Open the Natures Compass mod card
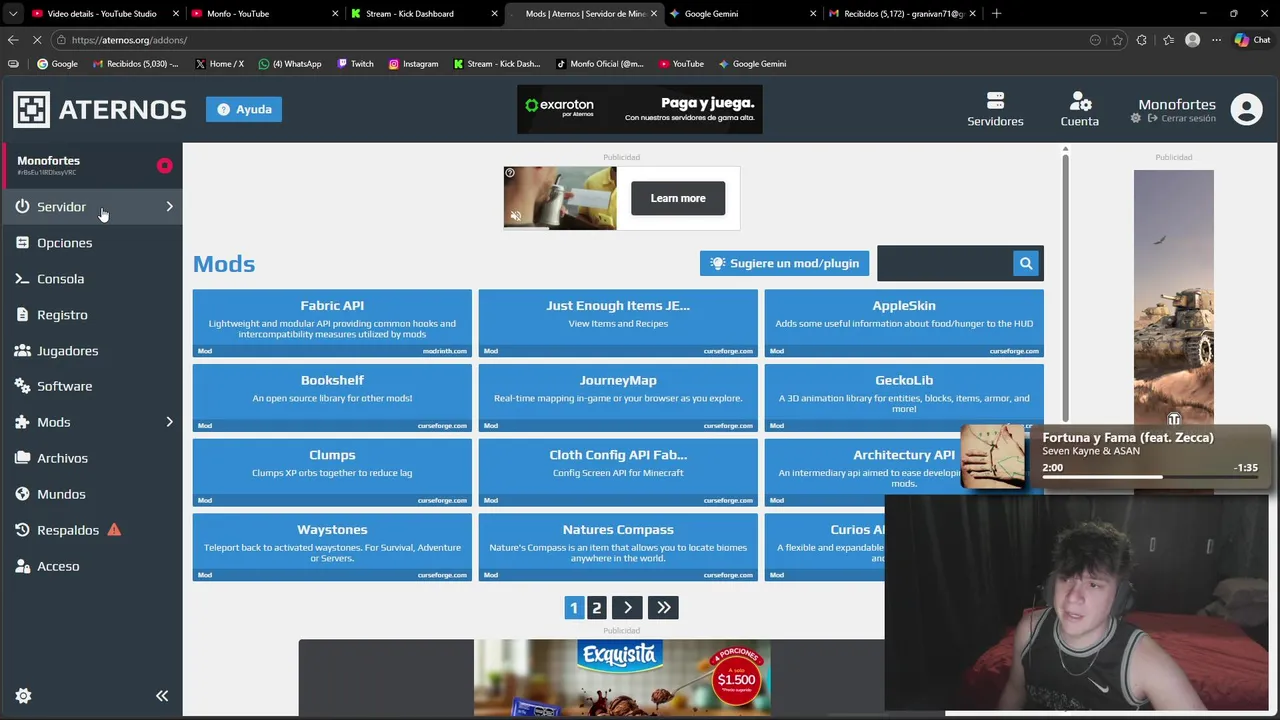 [x=618, y=548]
